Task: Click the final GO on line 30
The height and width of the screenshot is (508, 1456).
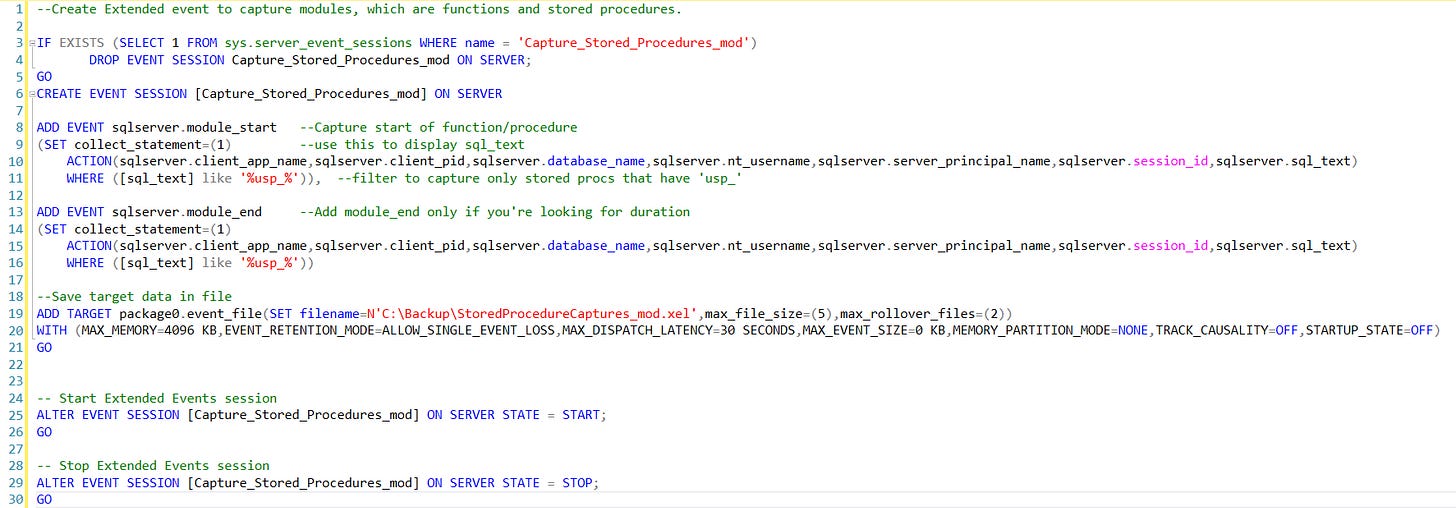Action: (x=45, y=499)
